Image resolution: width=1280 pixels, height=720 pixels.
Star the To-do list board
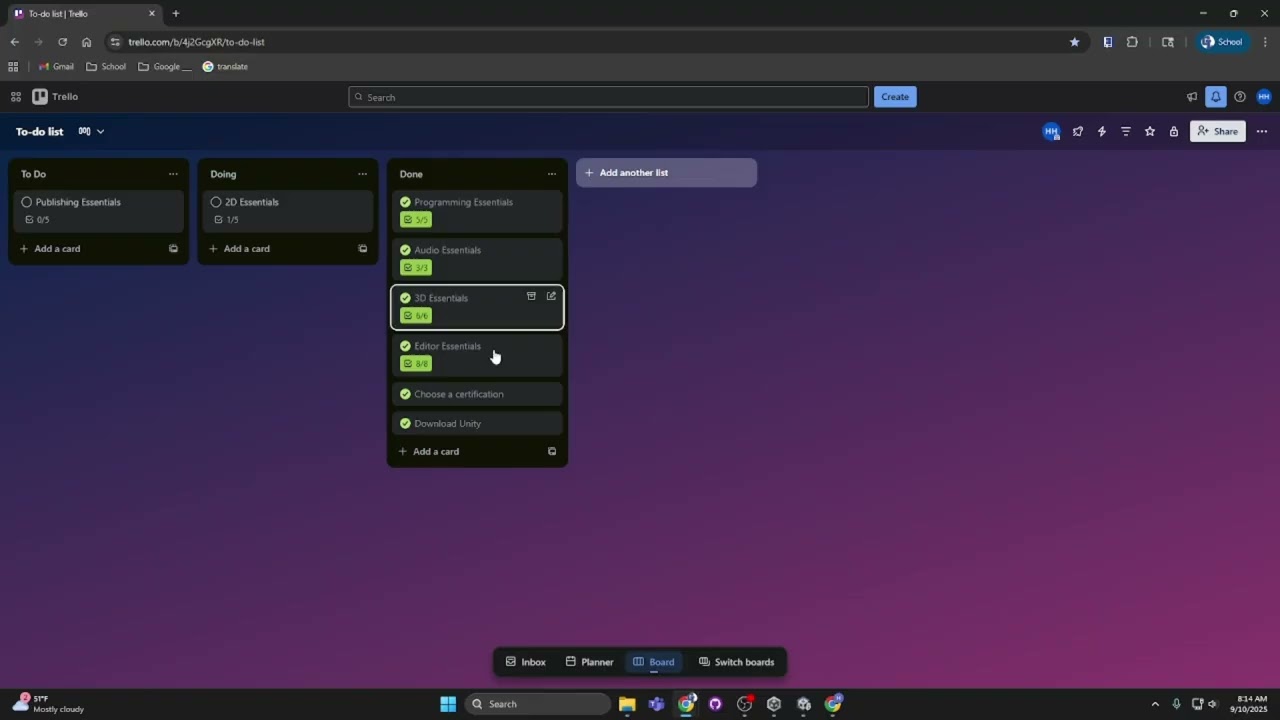pyautogui.click(x=1150, y=131)
